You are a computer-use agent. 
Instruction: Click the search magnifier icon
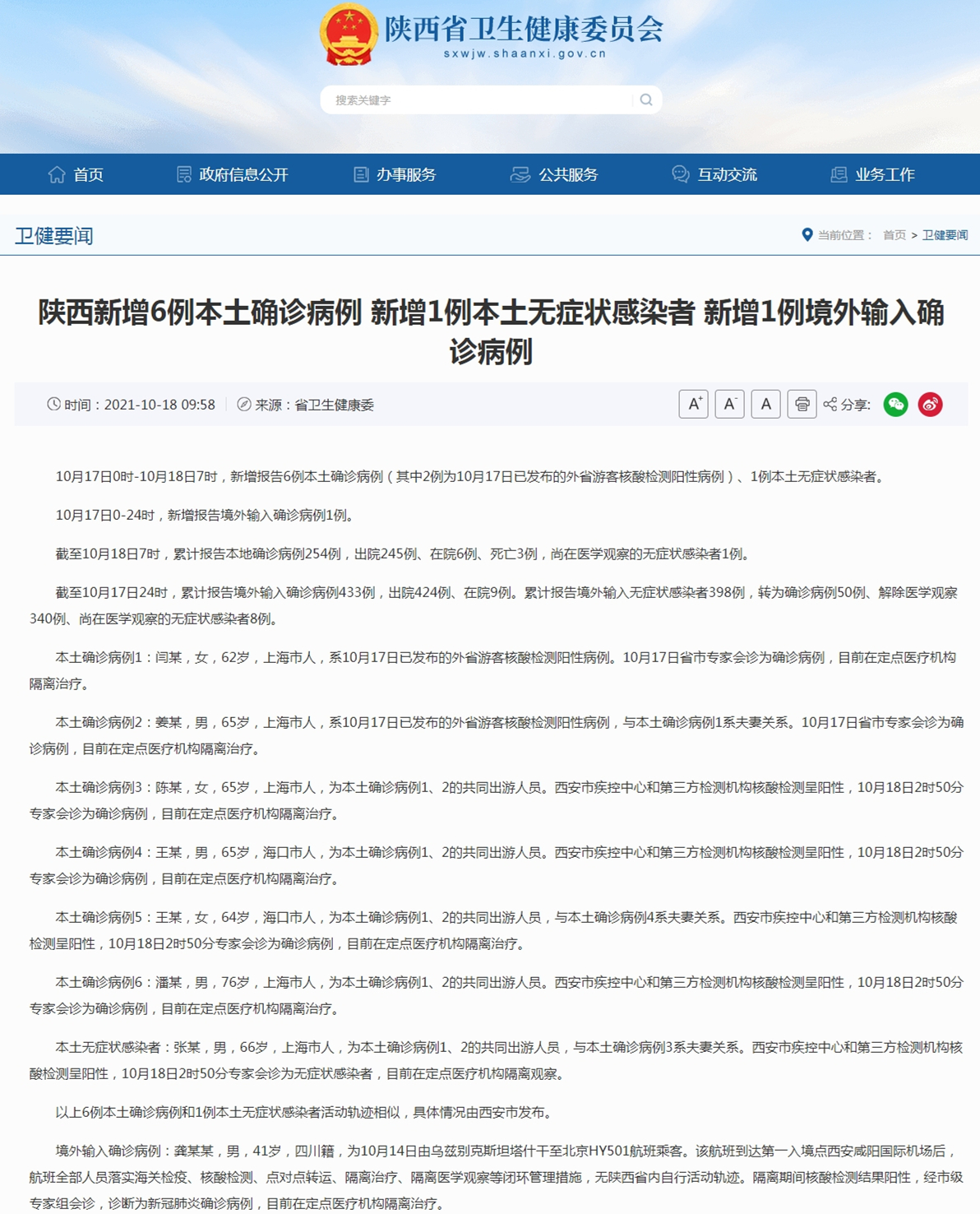tap(646, 101)
